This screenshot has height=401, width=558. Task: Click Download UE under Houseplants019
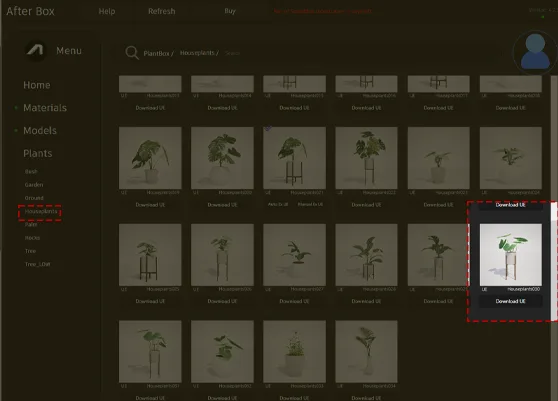[x=150, y=205]
